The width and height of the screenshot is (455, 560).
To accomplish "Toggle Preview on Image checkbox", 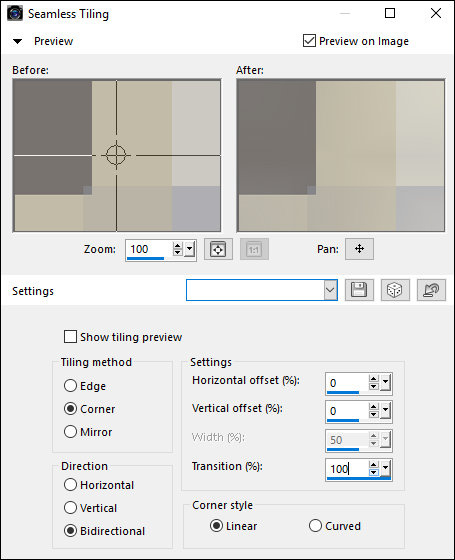I will coord(309,41).
